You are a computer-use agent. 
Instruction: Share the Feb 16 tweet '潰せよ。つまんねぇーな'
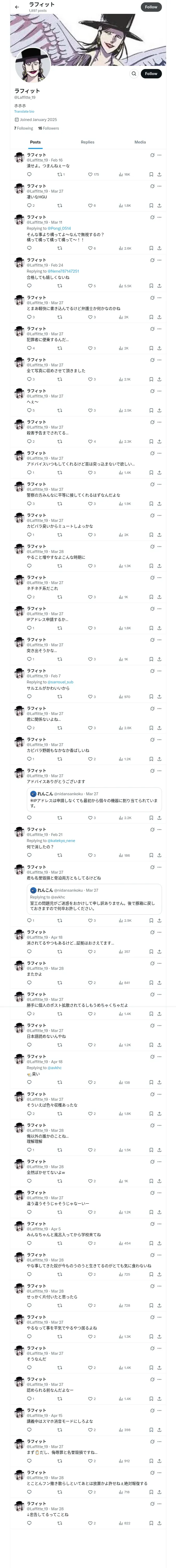(159, 174)
